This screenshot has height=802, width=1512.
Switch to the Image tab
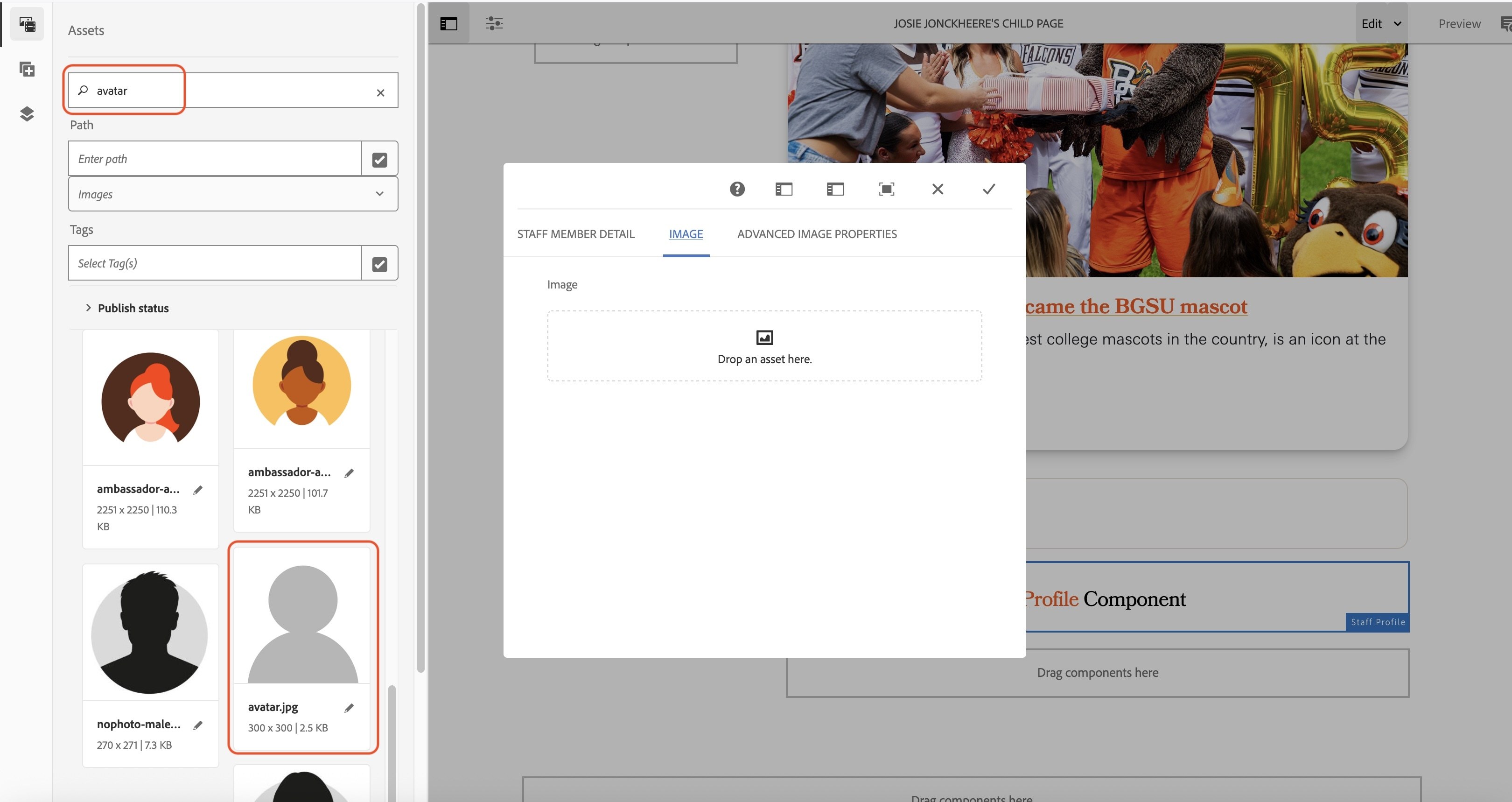(x=686, y=234)
